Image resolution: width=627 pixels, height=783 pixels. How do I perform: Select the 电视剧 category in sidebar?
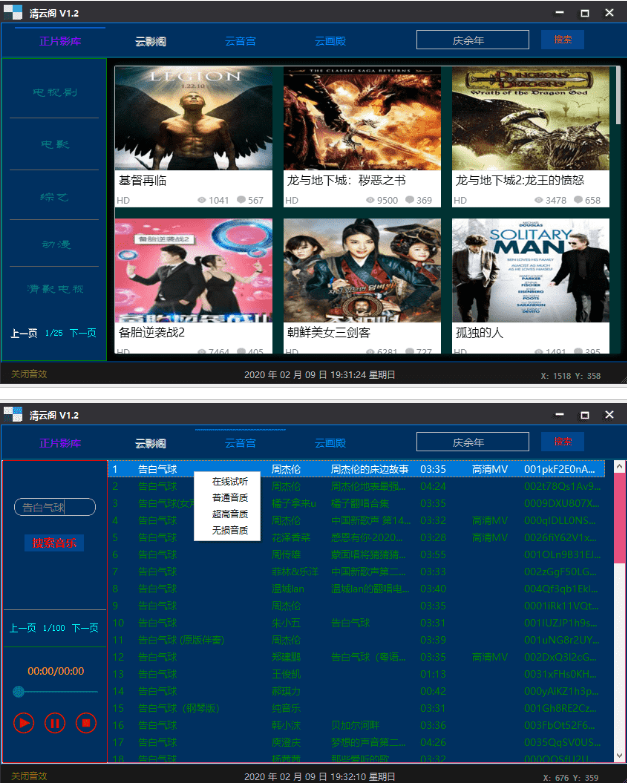pyautogui.click(x=54, y=92)
